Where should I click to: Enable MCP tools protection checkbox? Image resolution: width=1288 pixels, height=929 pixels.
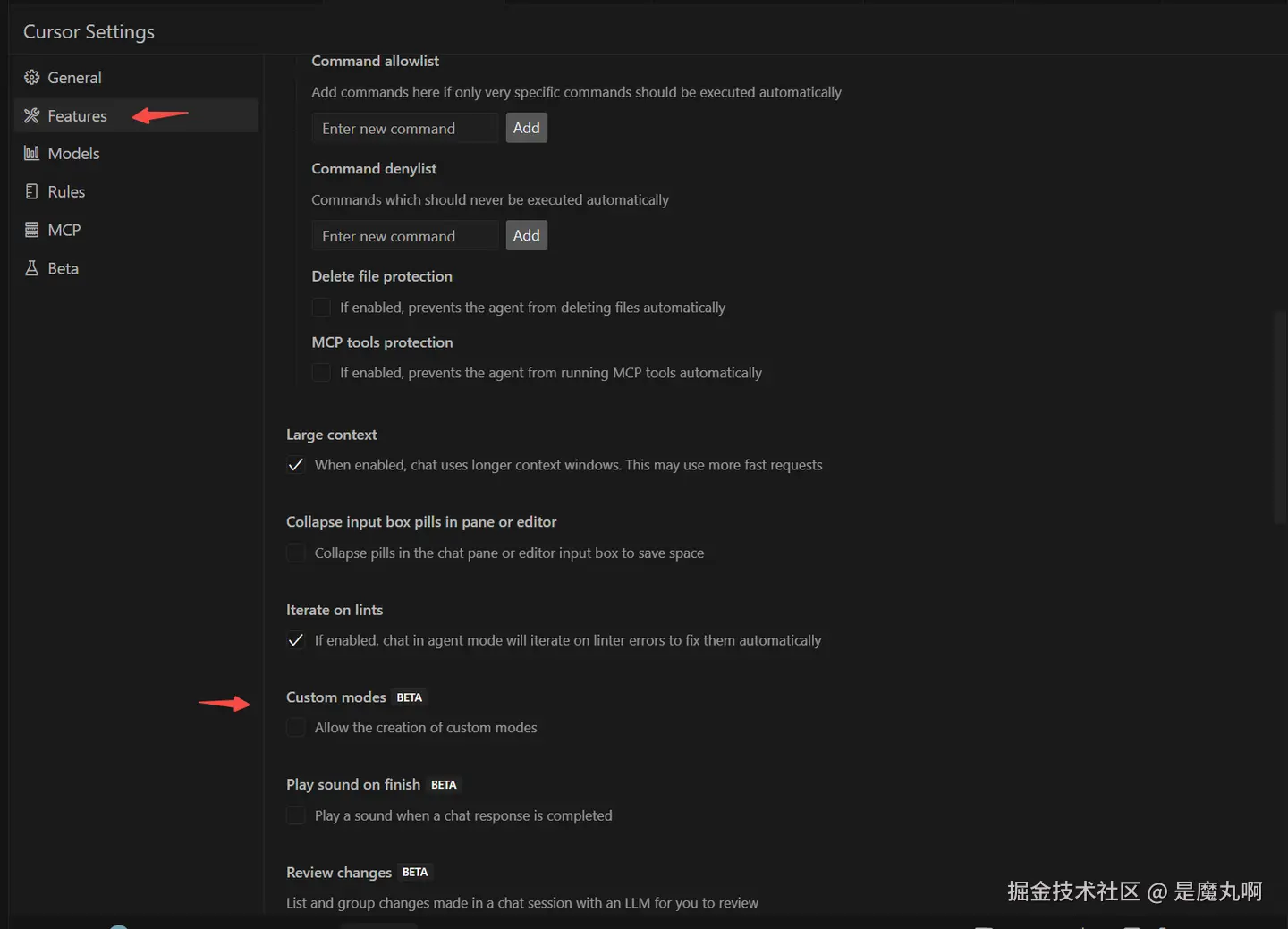tap(321, 373)
